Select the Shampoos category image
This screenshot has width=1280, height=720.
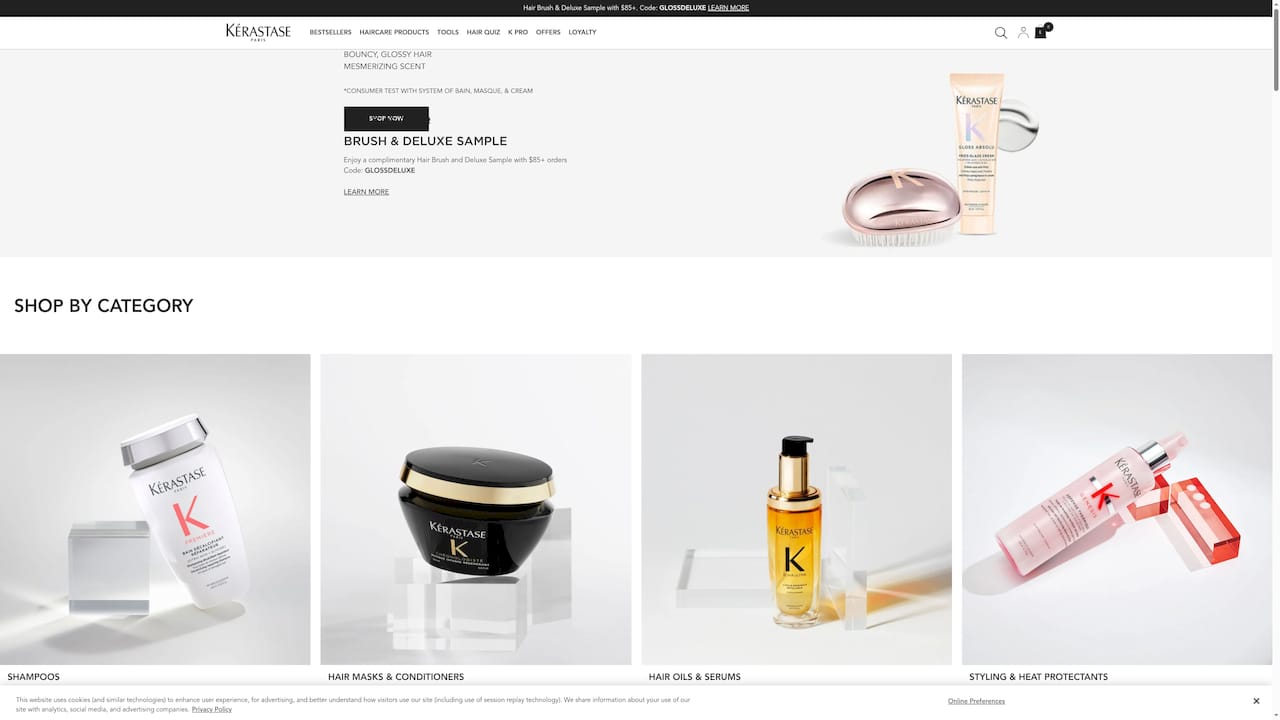pos(155,509)
